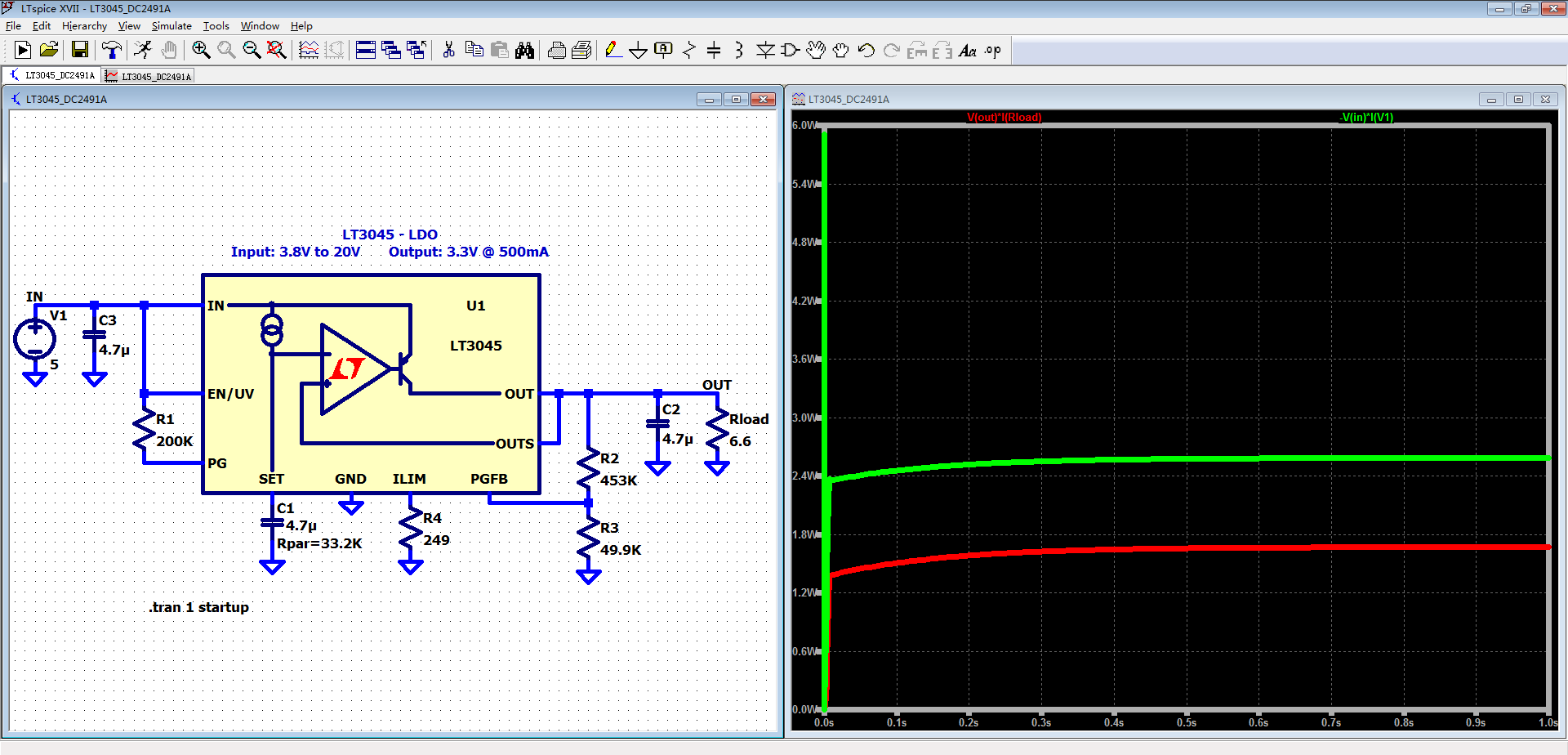
Task: Open the Hierarchy menu
Action: coord(84,26)
